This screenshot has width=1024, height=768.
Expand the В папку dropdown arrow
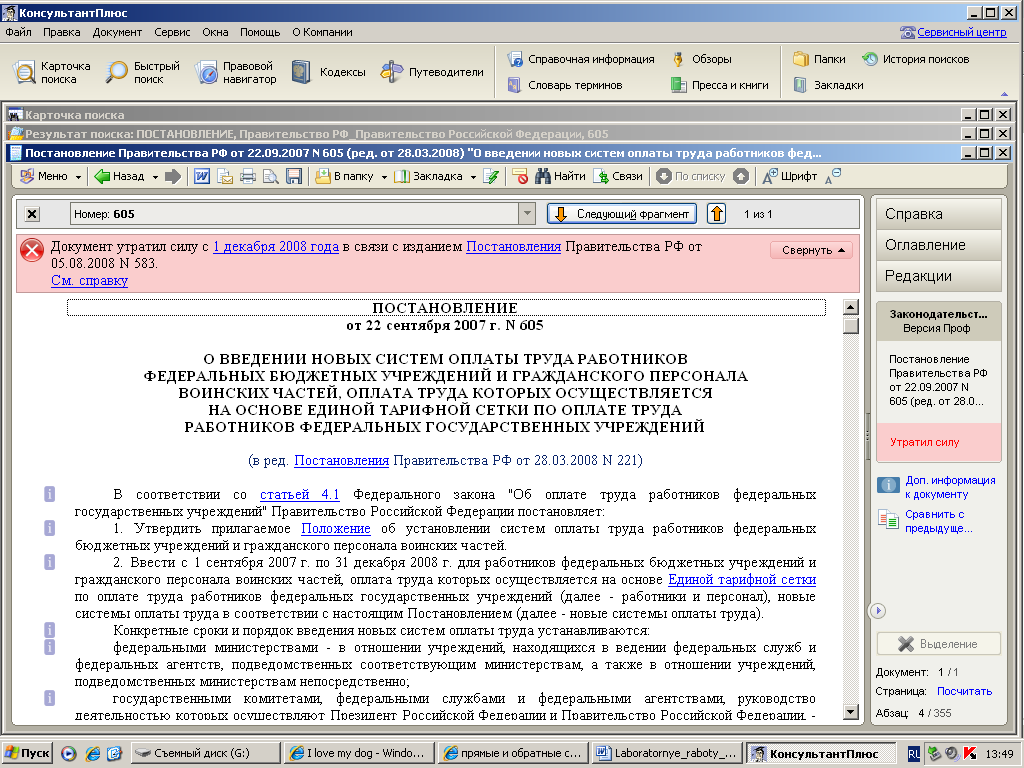[x=384, y=177]
